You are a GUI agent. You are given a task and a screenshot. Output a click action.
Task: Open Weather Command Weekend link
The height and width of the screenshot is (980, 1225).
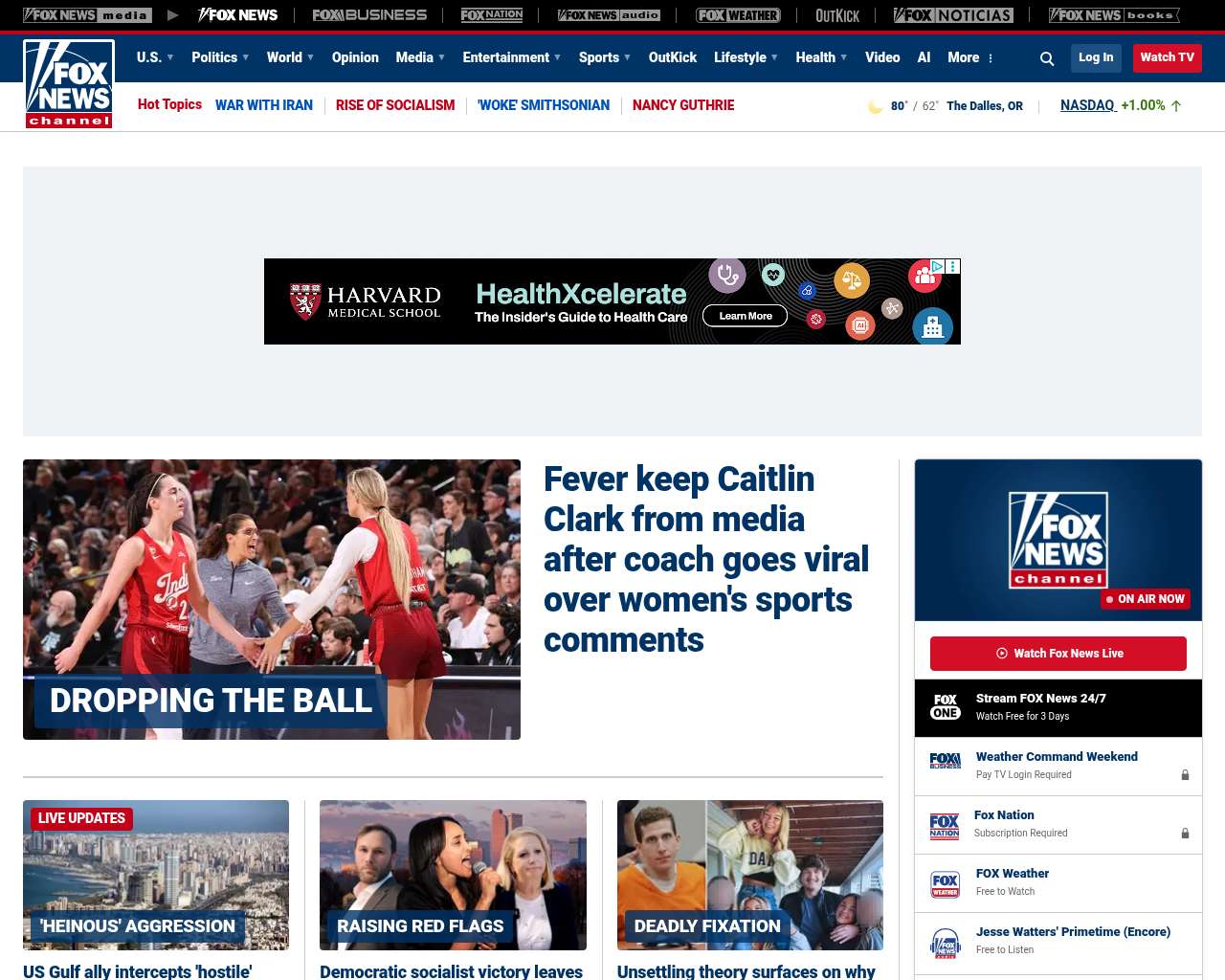tap(1057, 757)
